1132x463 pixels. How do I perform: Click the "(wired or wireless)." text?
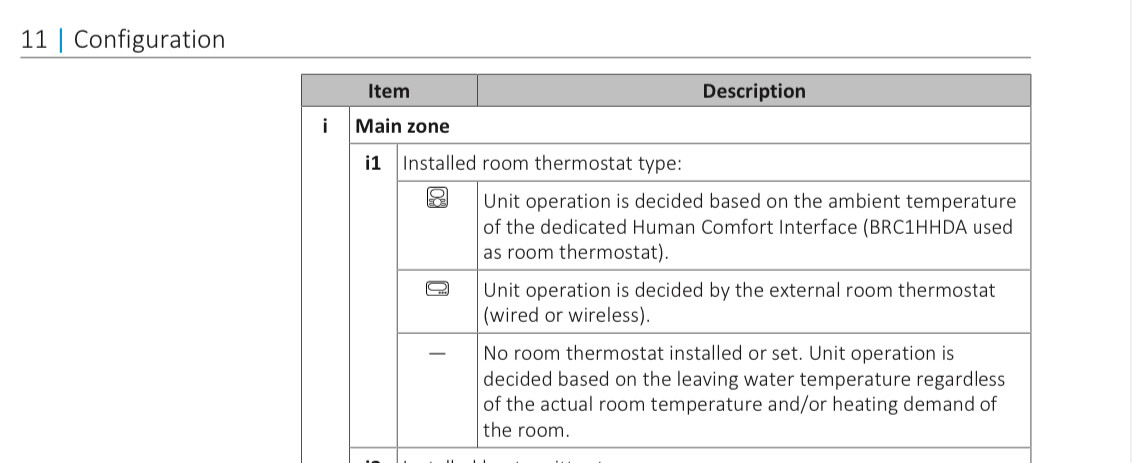click(567, 316)
